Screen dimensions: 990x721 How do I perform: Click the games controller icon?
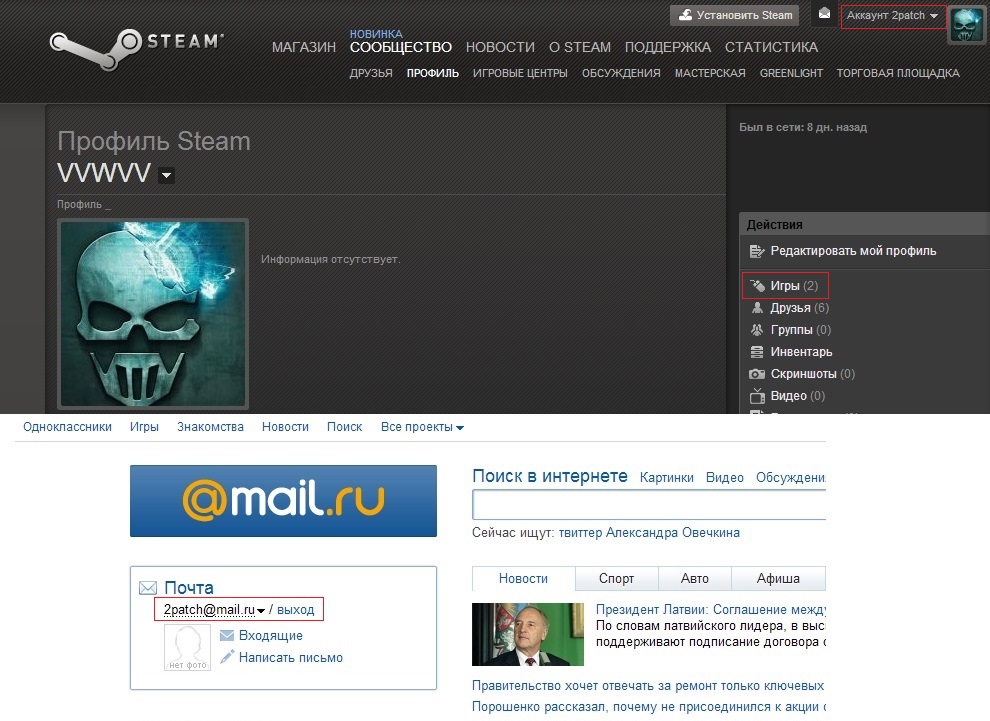tap(757, 286)
